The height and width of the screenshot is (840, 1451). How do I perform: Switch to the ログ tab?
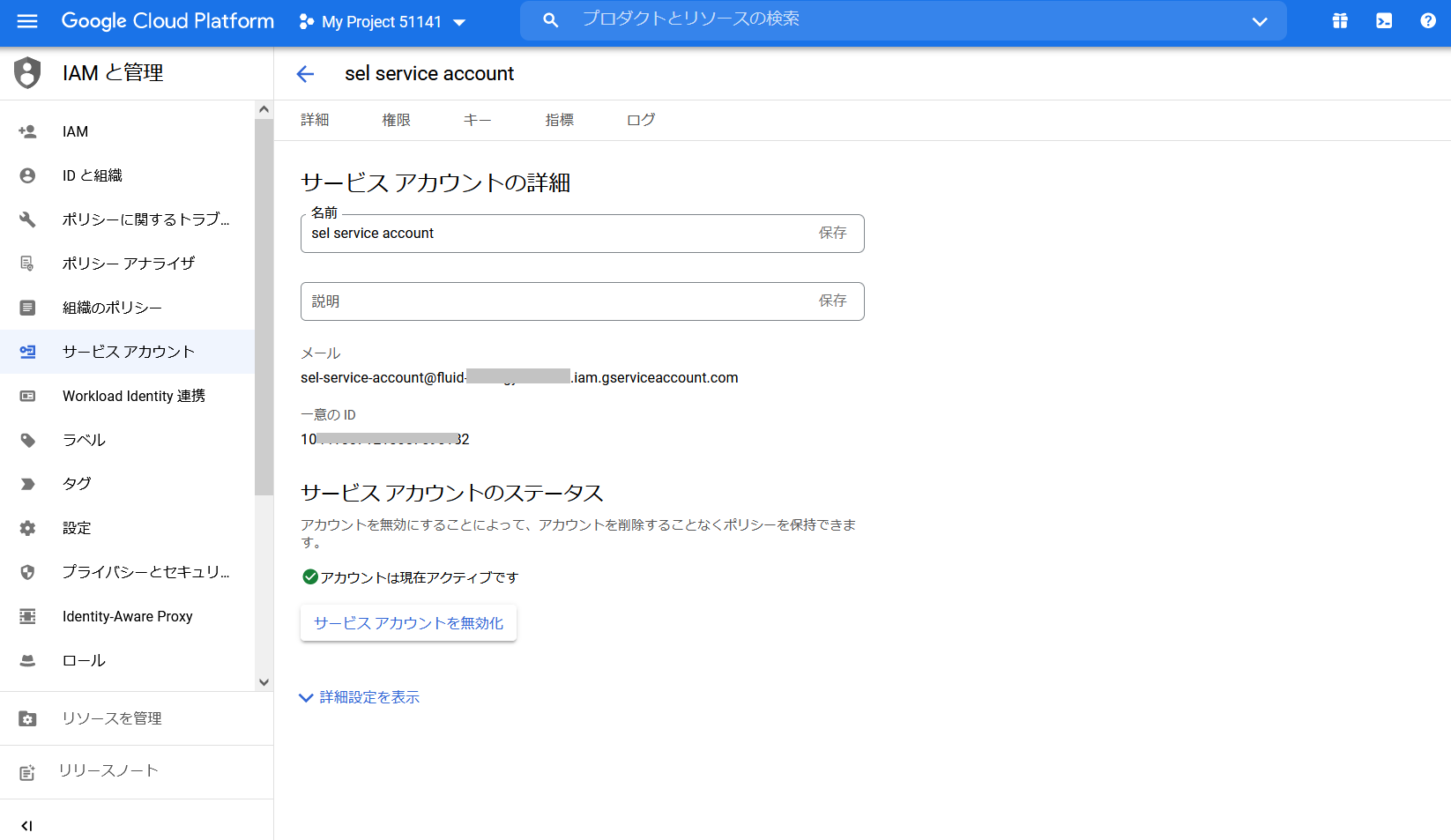641,120
